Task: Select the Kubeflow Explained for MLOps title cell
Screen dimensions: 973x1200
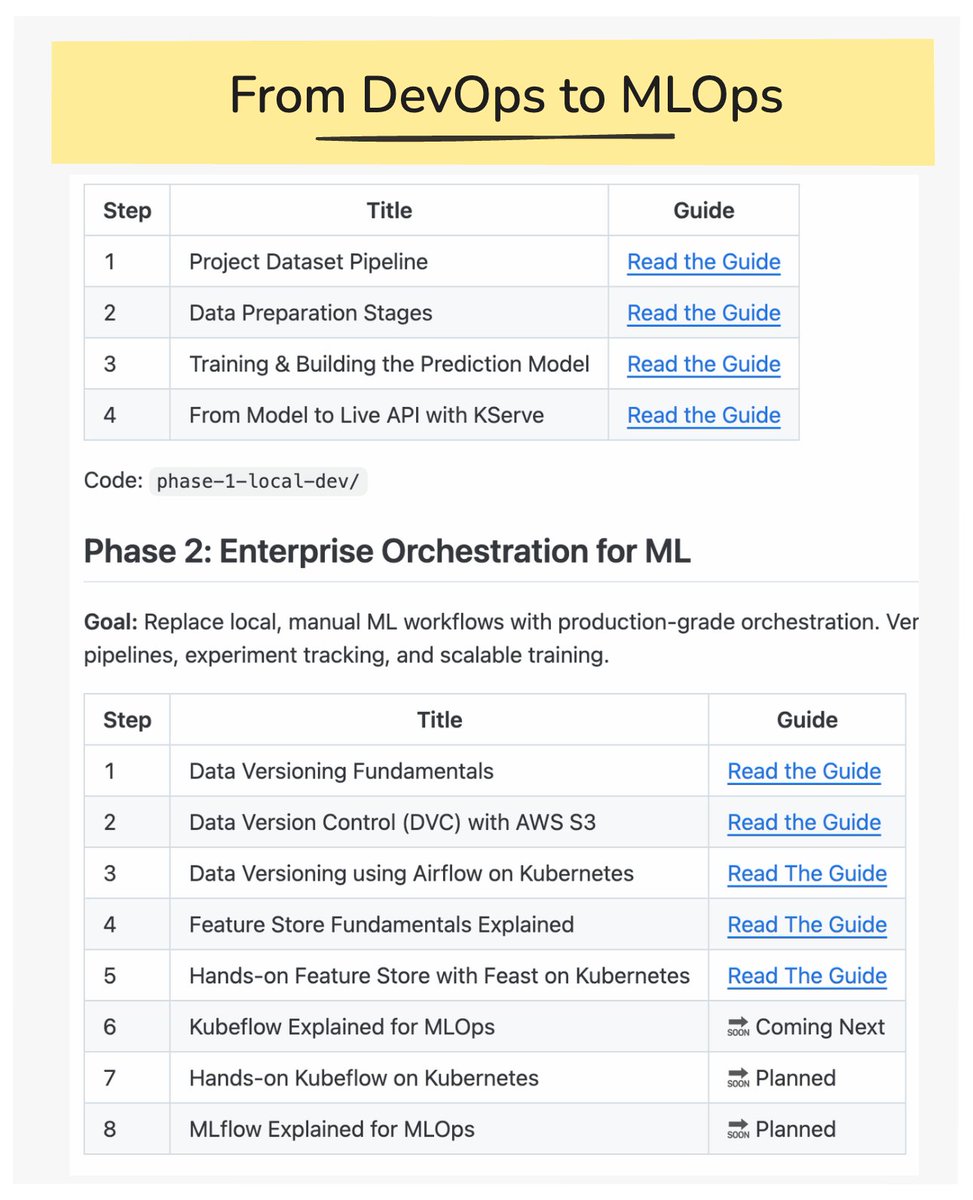Action: (x=439, y=1026)
